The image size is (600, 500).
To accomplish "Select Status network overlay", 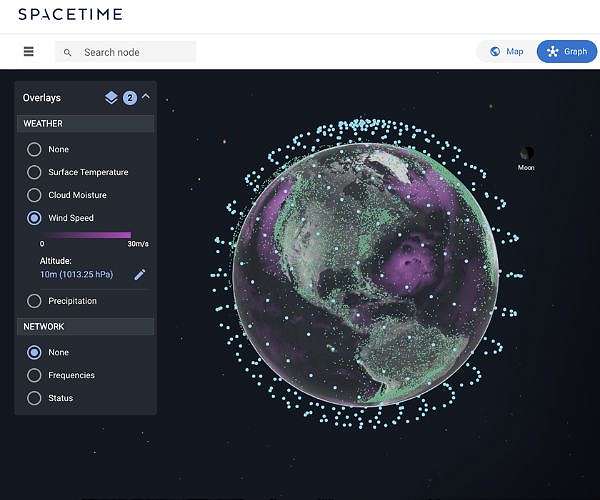I will [35, 398].
